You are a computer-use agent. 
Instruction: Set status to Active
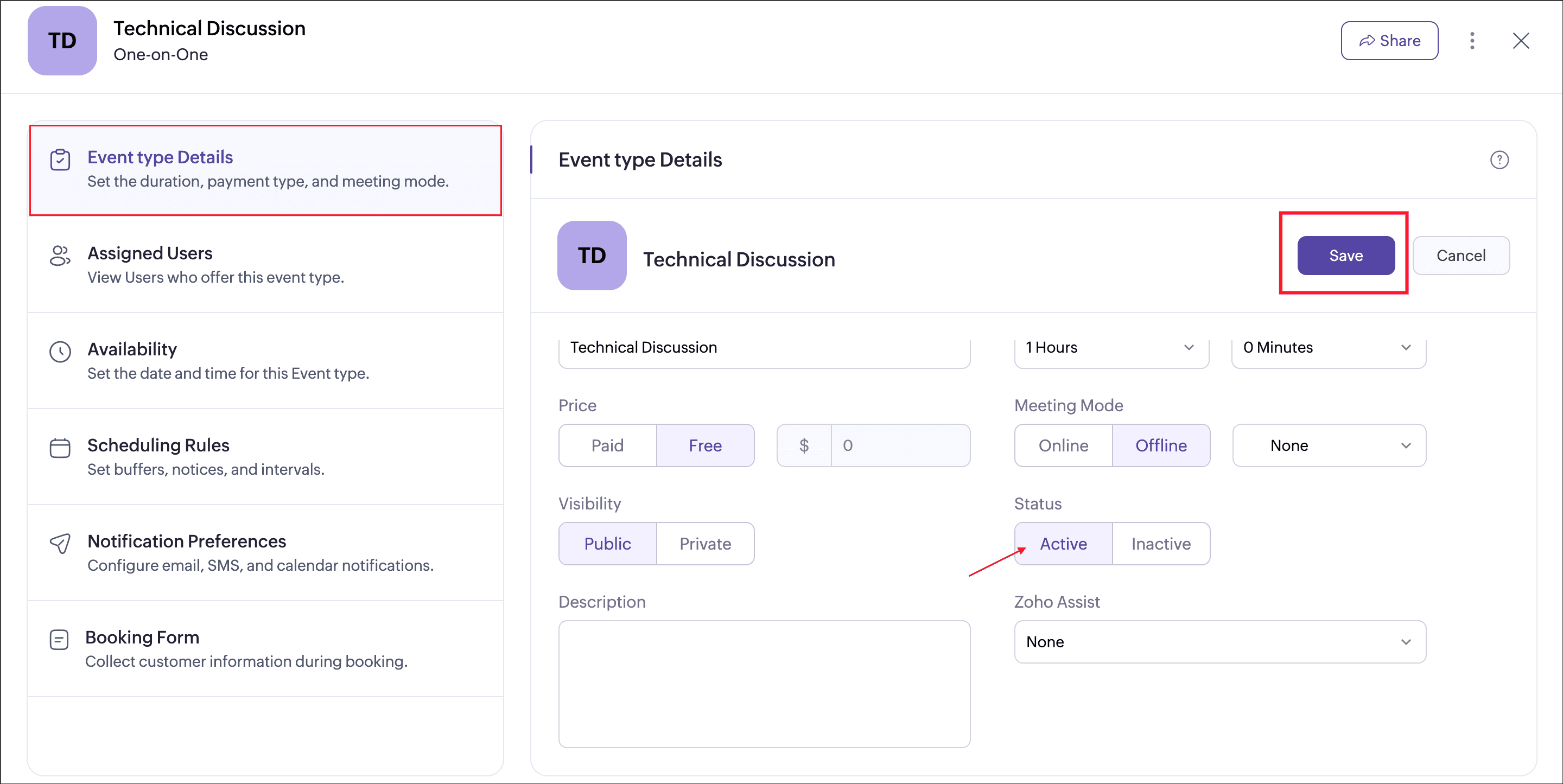tap(1063, 544)
